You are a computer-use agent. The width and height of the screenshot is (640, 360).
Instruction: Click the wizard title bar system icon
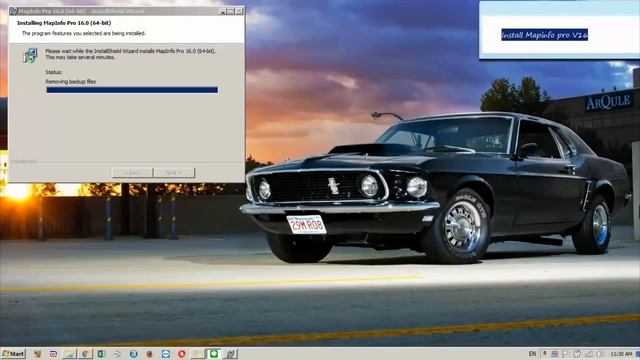(13, 11)
